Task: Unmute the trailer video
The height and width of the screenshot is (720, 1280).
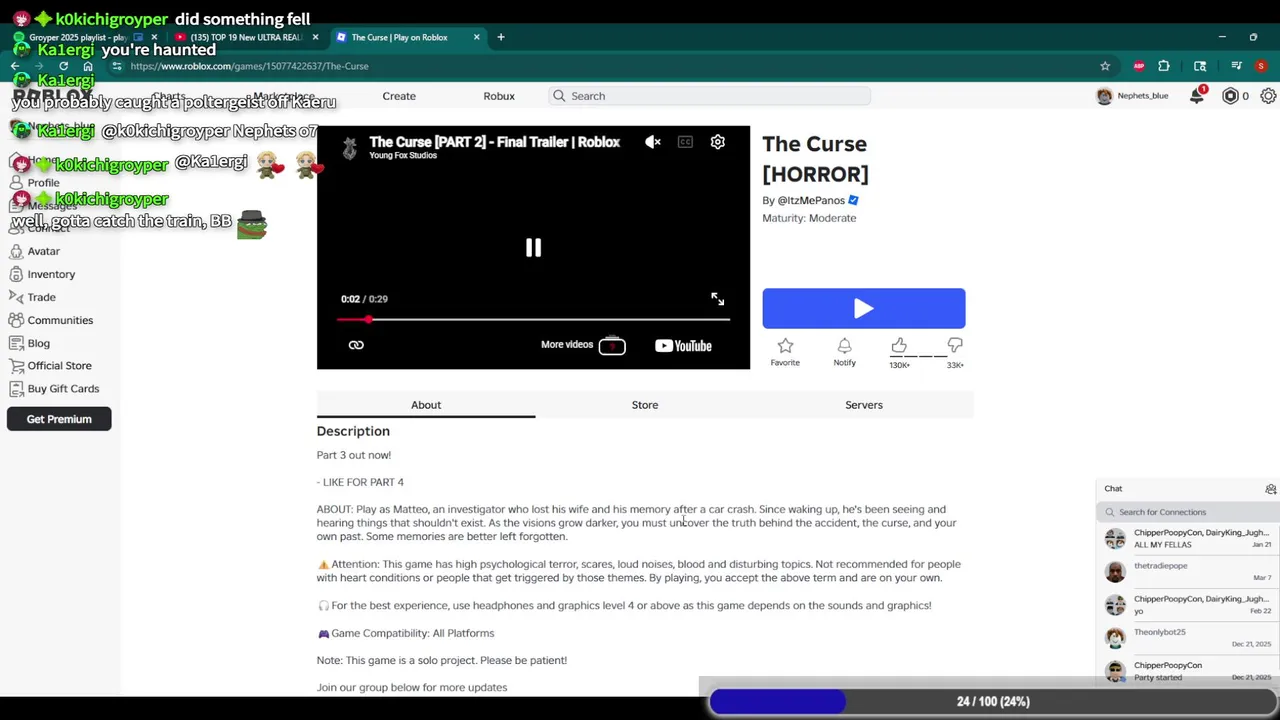Action: coord(652,142)
